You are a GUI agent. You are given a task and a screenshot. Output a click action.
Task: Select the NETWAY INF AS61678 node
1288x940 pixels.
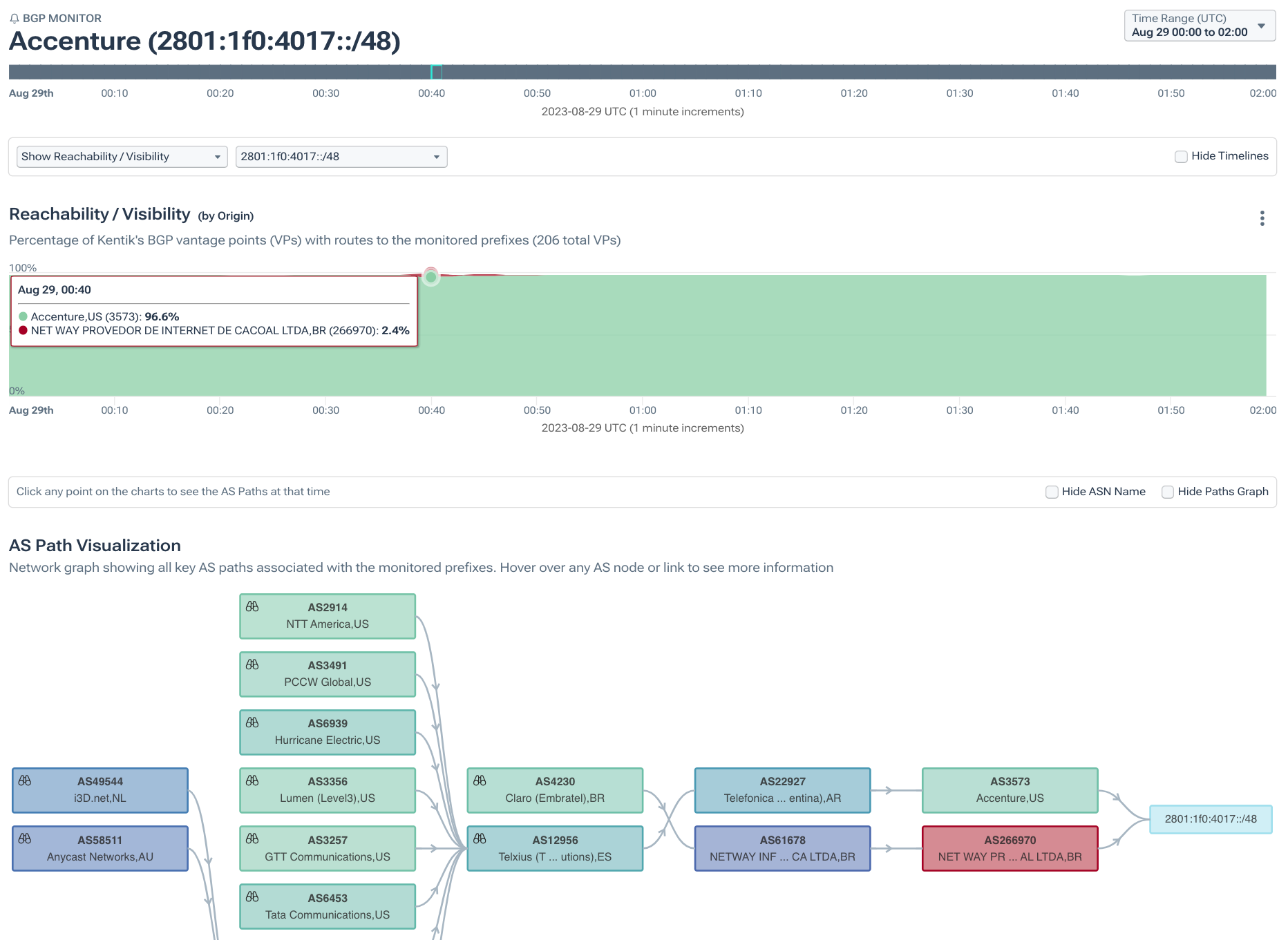782,848
